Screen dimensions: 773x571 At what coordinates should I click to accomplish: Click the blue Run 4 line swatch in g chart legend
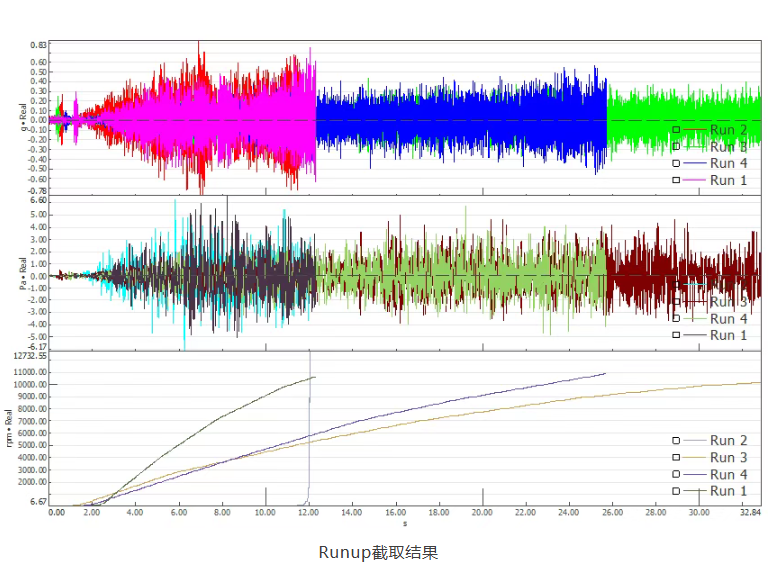[695, 163]
